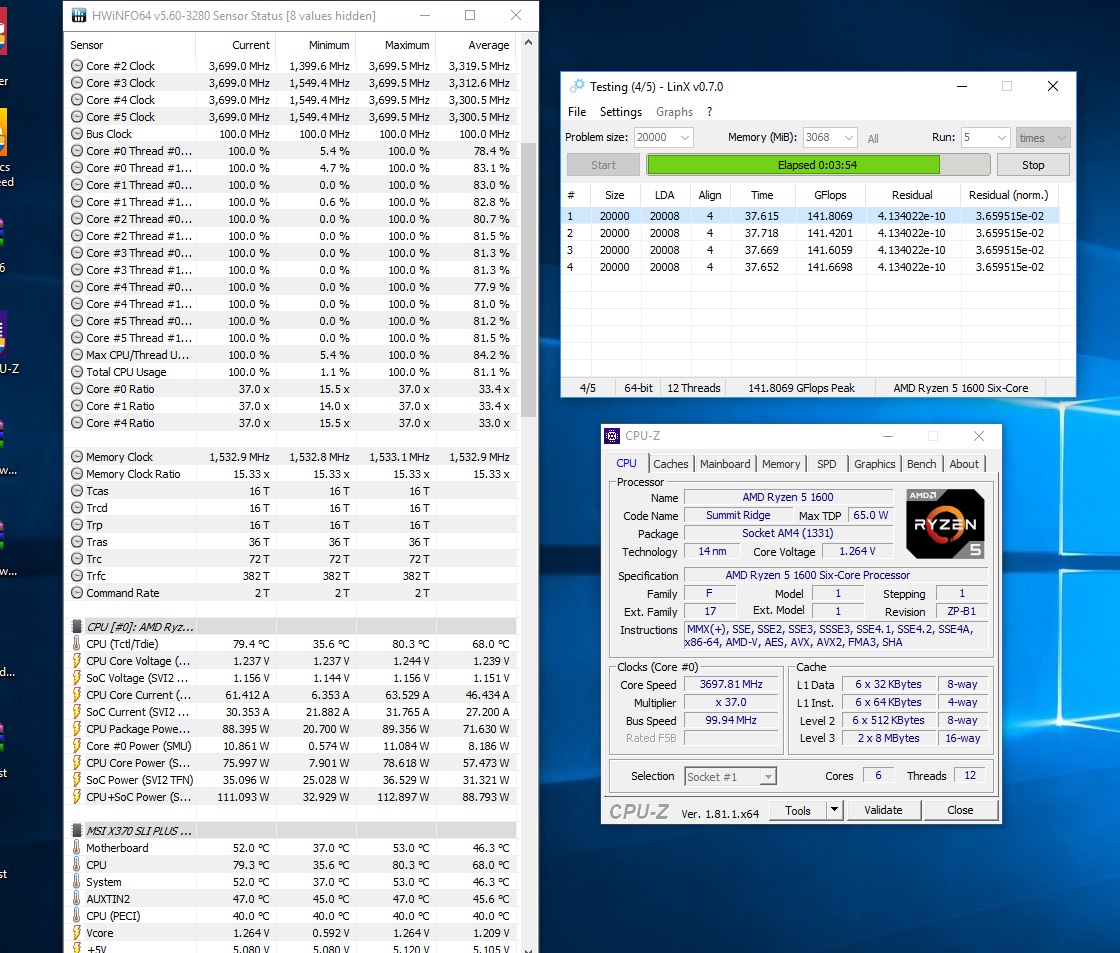
Task: Click the Close button in CPU-Z
Action: point(960,809)
